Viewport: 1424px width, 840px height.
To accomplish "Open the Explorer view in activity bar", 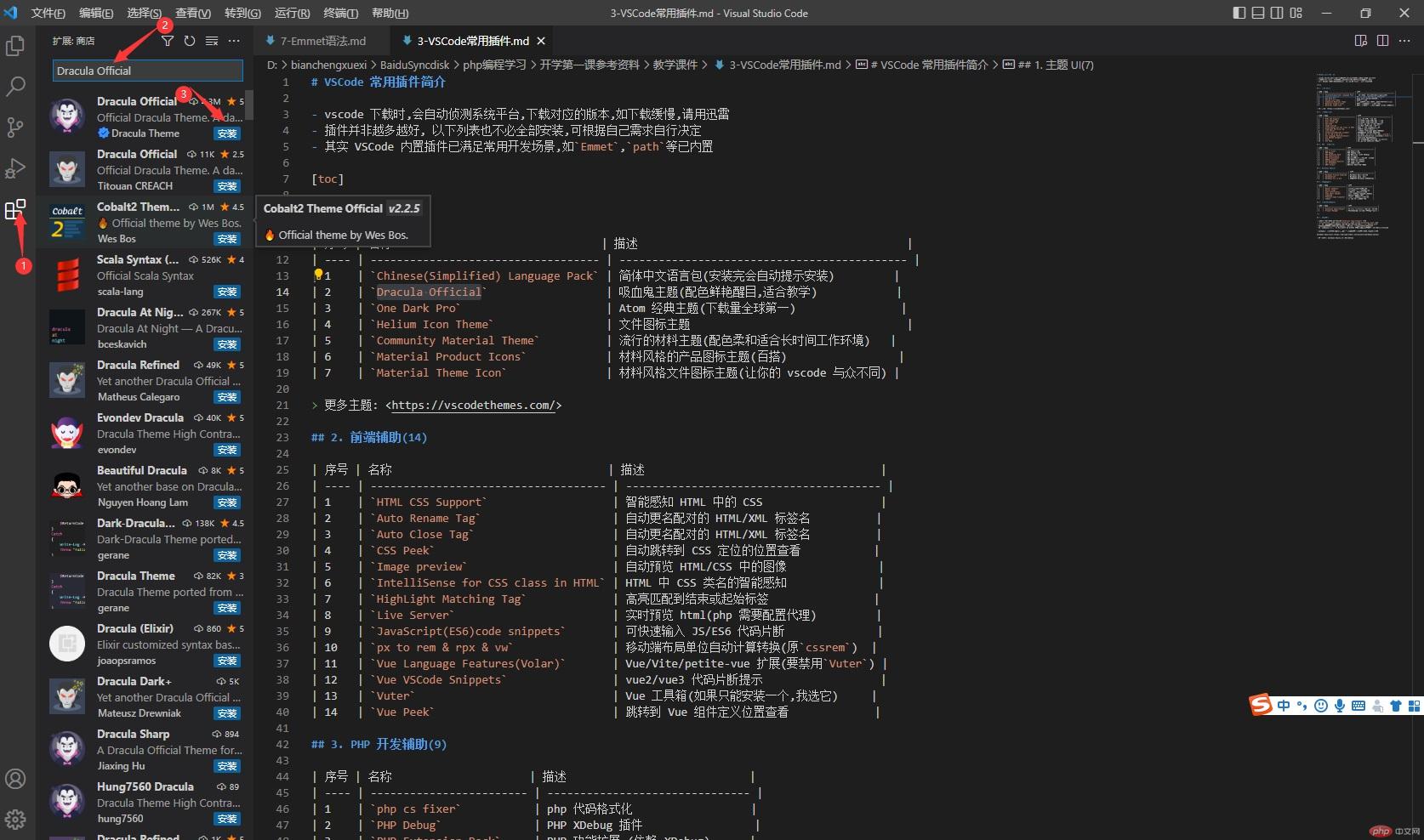I will point(15,45).
